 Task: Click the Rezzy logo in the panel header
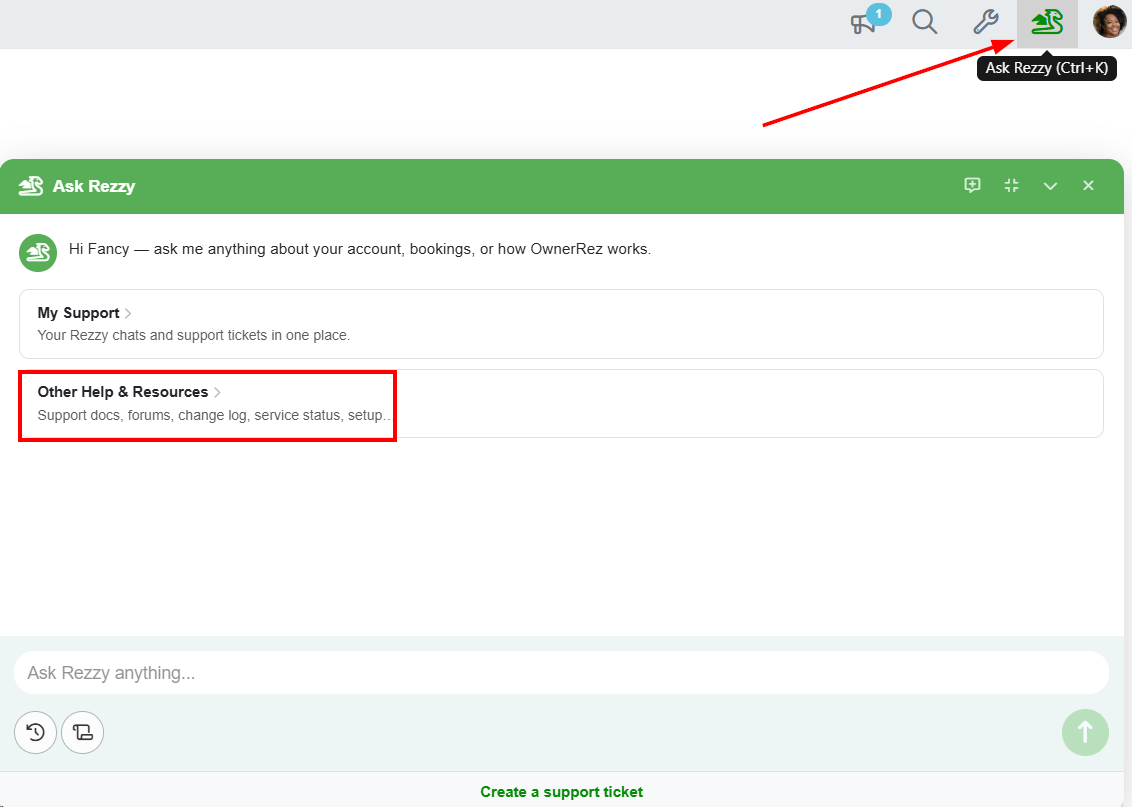[31, 186]
